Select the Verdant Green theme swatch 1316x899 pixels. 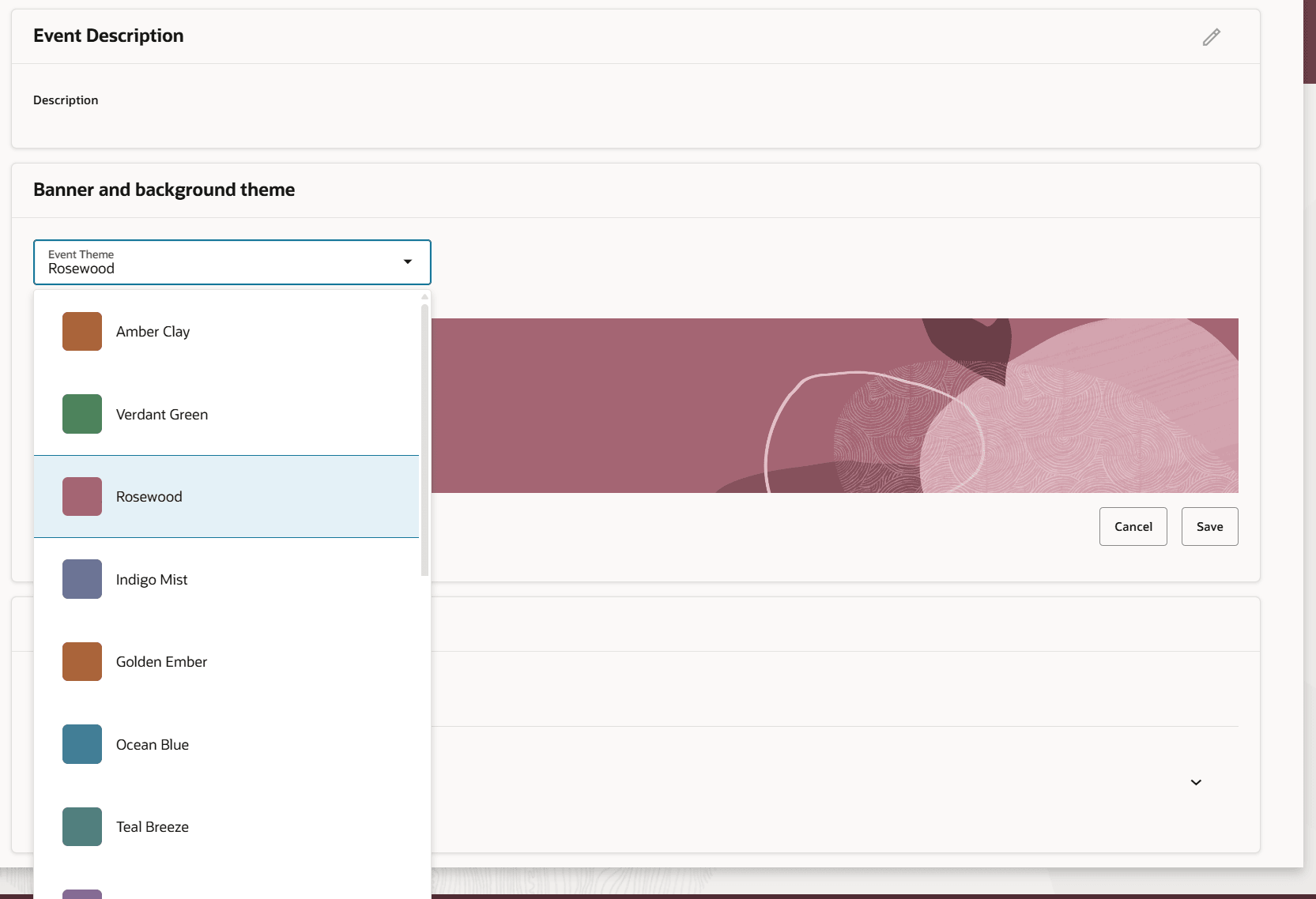point(81,414)
